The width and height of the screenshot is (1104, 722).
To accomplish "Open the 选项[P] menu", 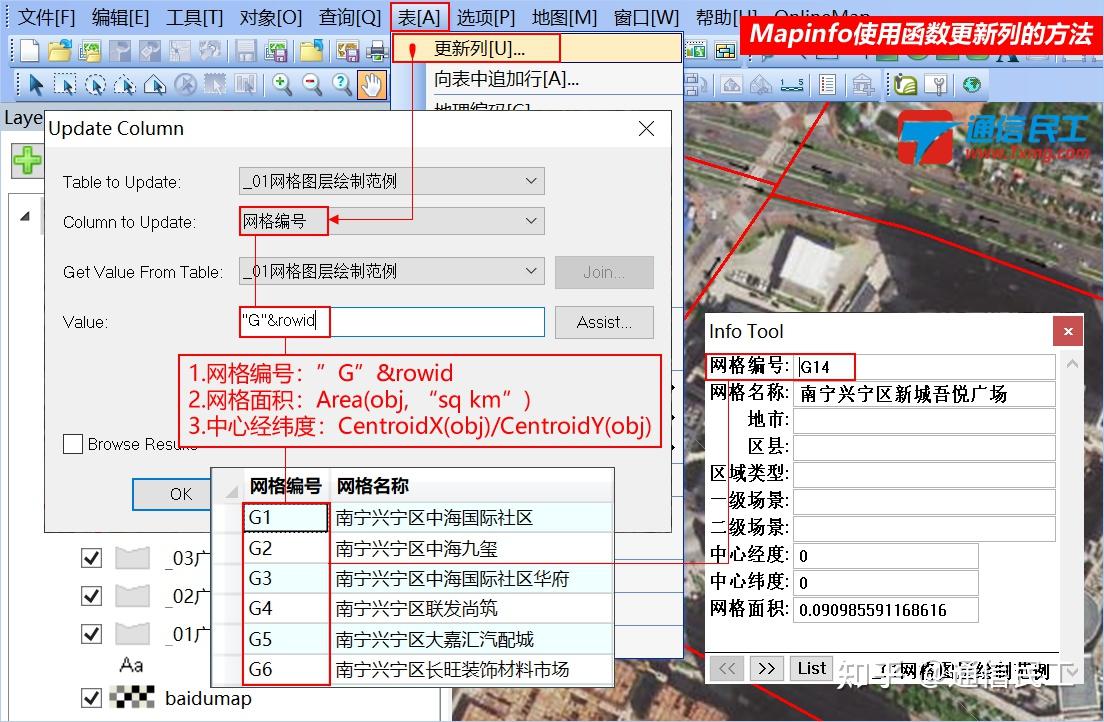I will coord(486,16).
